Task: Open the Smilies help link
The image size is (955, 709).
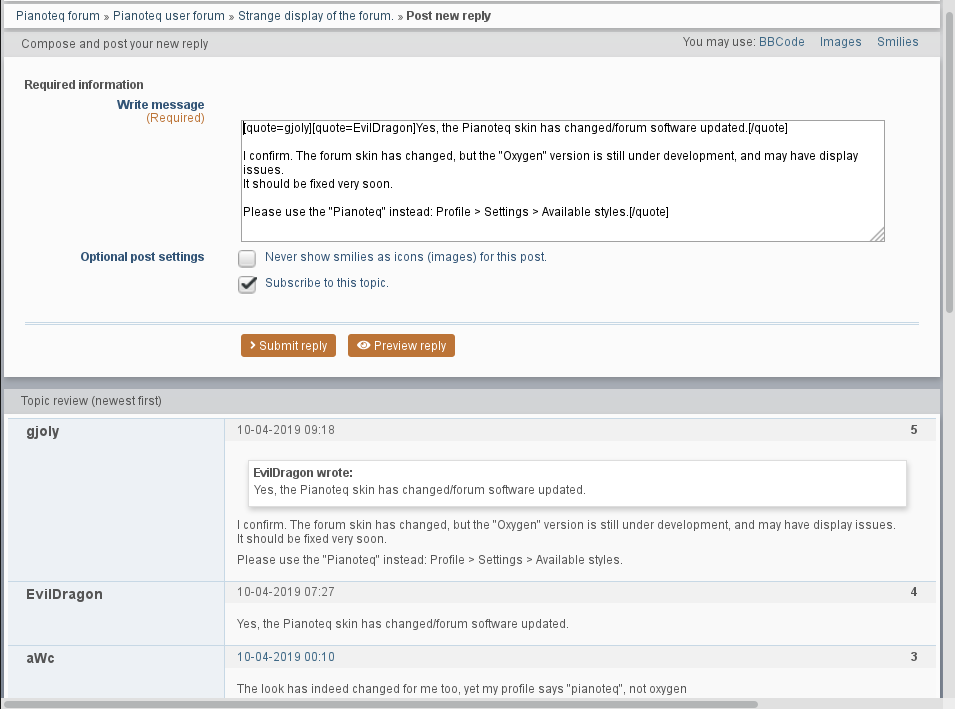Action: (x=898, y=42)
